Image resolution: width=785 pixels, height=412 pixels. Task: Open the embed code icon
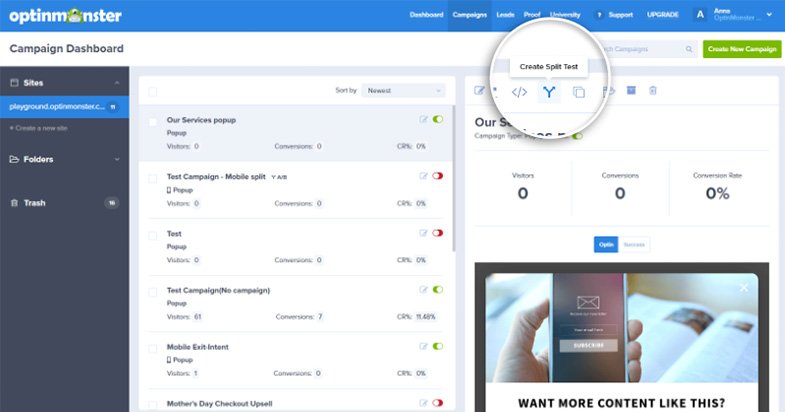point(519,92)
